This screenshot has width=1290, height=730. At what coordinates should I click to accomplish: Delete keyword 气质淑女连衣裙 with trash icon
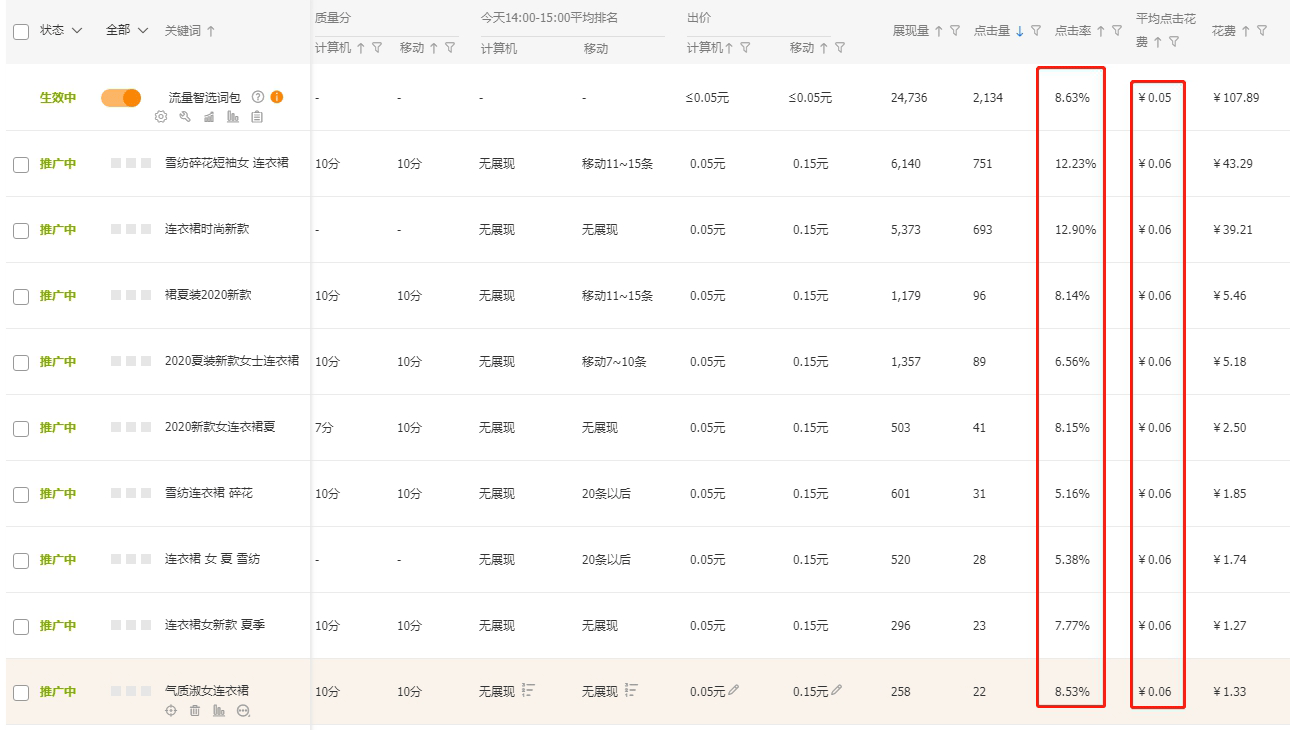(195, 711)
